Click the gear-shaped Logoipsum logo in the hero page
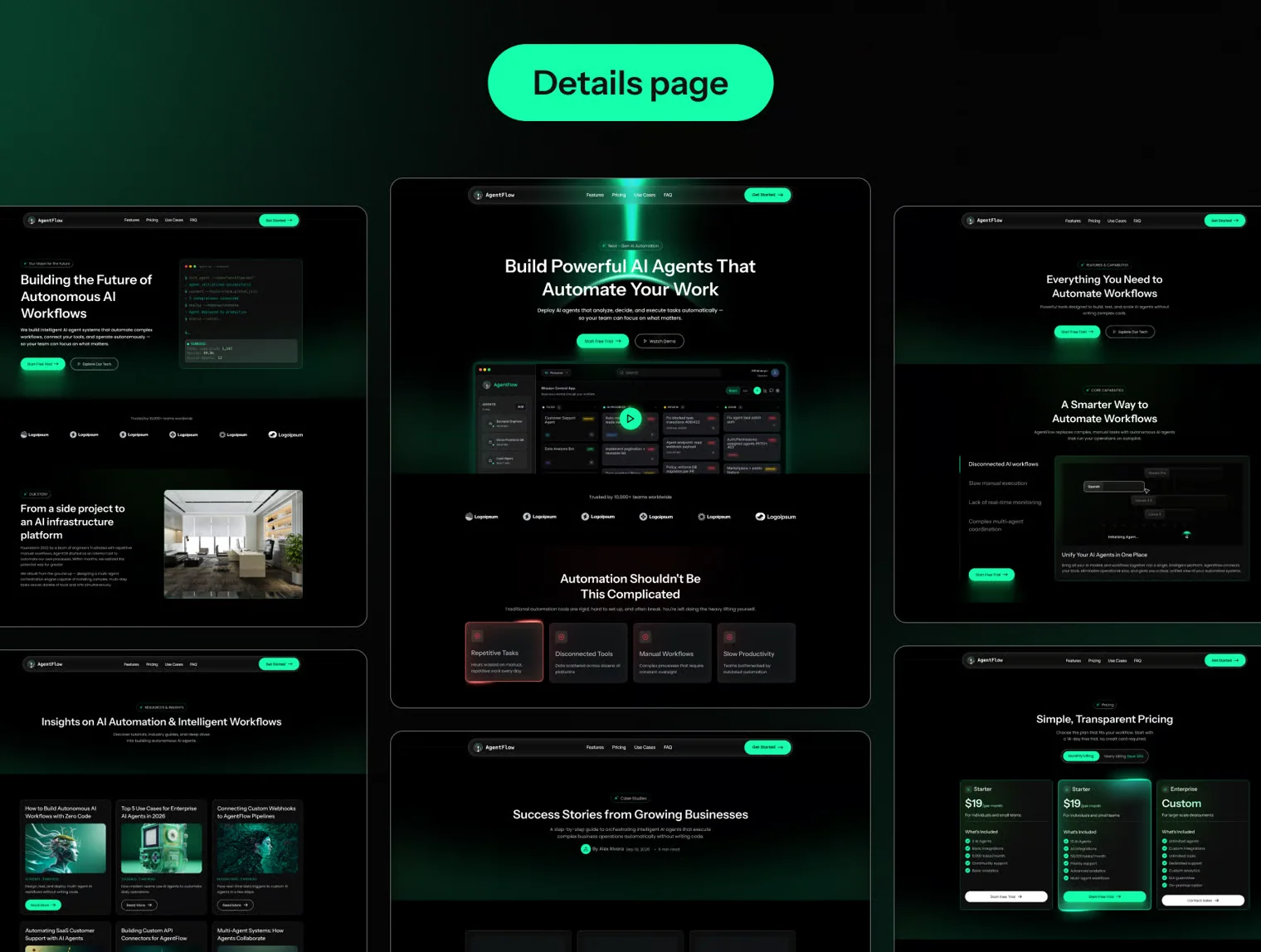 pyautogui.click(x=714, y=517)
